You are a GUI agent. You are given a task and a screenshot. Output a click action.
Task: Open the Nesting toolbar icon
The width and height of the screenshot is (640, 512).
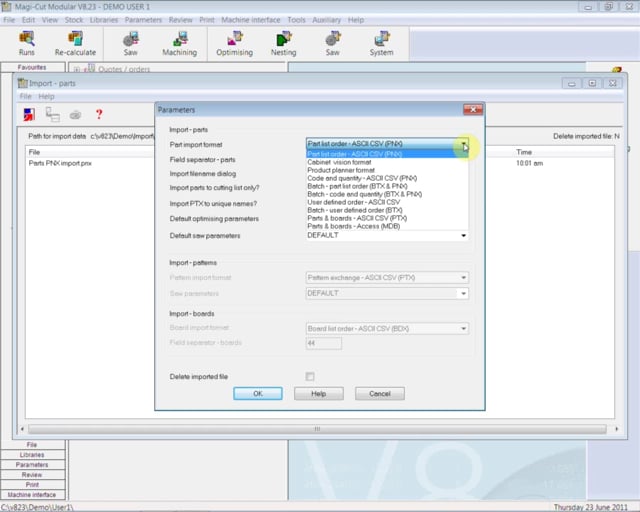pyautogui.click(x=284, y=43)
